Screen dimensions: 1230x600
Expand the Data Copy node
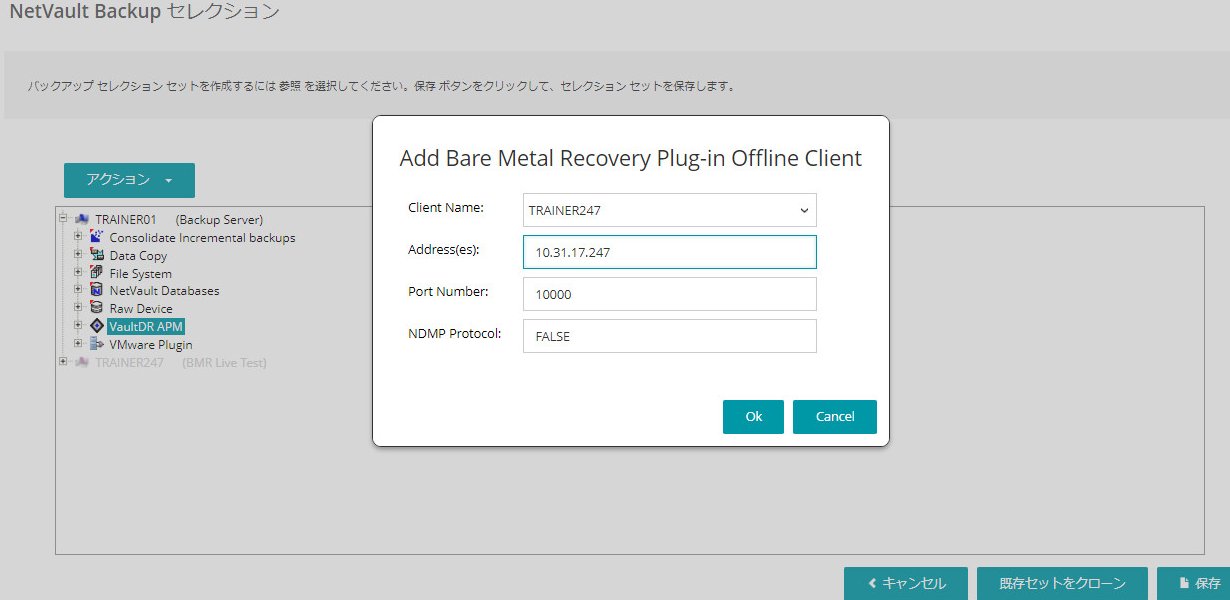click(x=79, y=255)
